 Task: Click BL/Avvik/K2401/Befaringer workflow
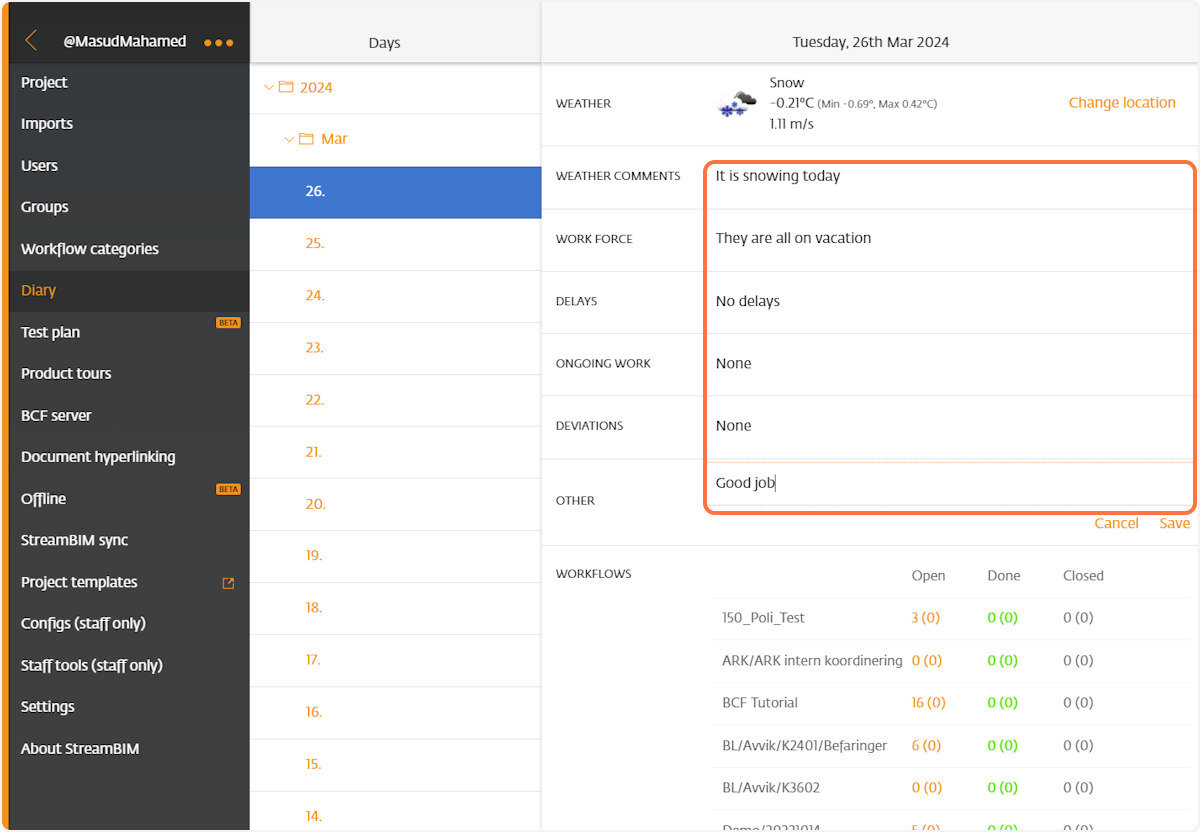tap(805, 746)
